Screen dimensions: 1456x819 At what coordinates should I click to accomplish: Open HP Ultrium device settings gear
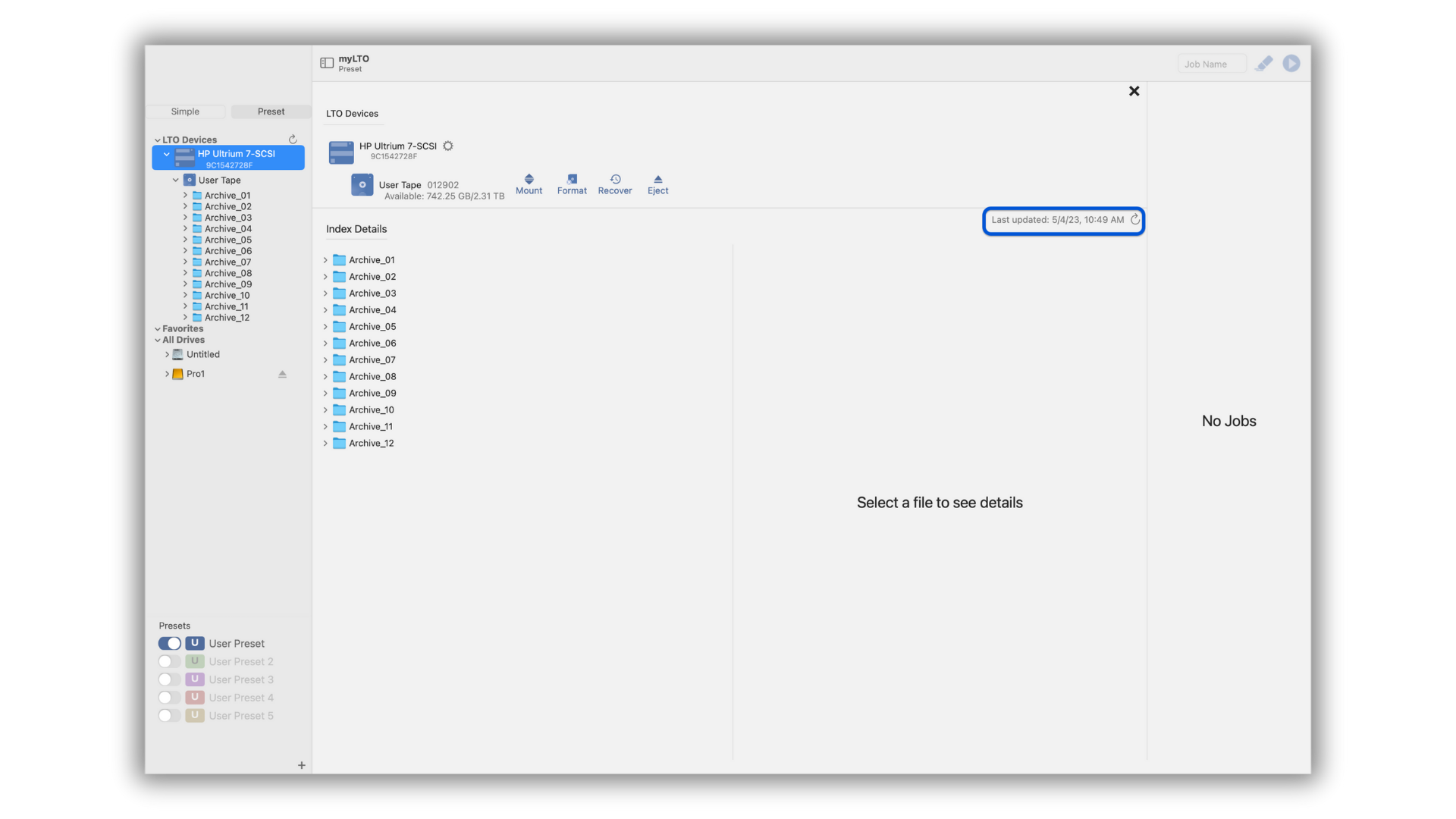click(x=448, y=146)
